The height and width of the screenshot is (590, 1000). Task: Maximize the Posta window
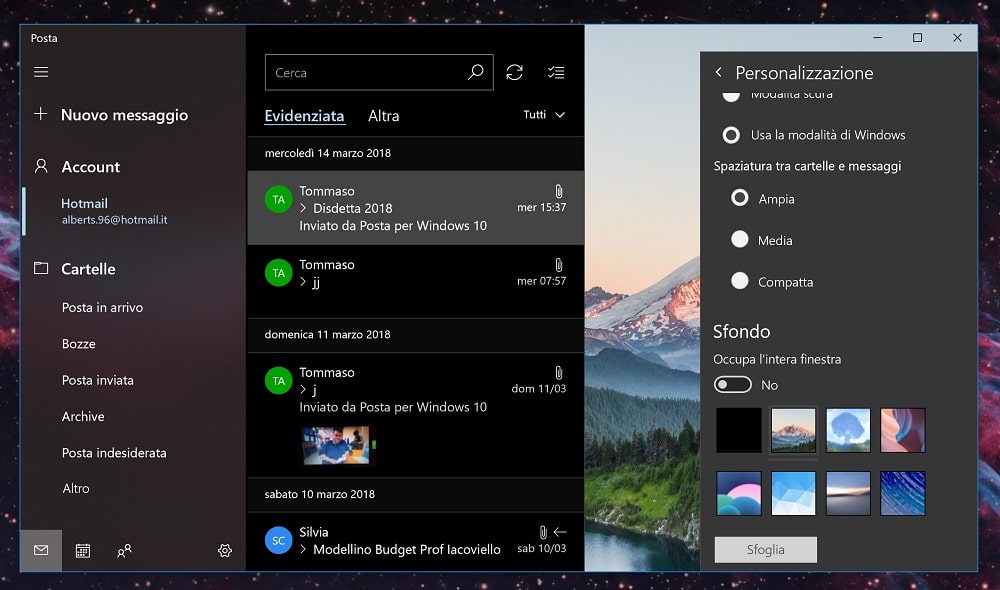click(x=917, y=38)
